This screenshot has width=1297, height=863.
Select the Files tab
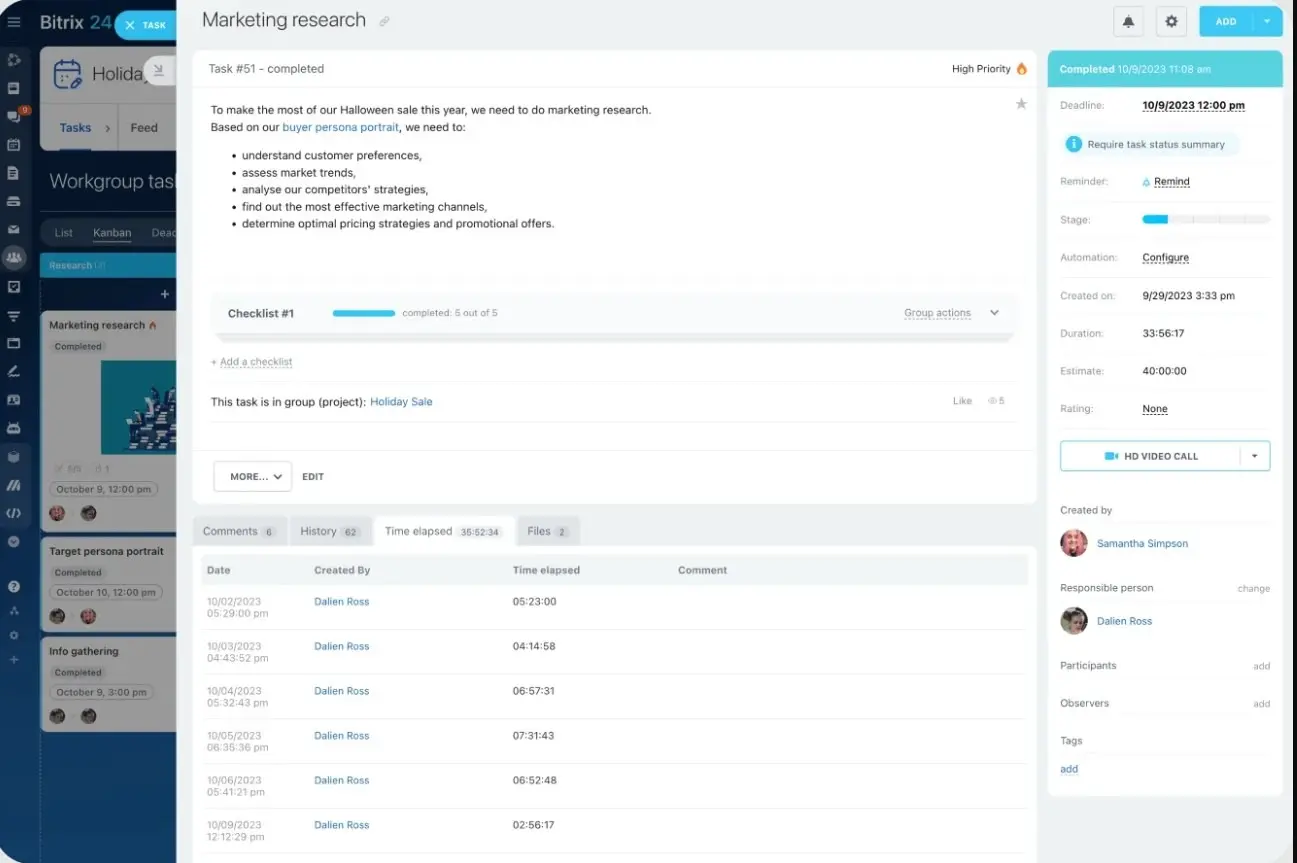[547, 531]
